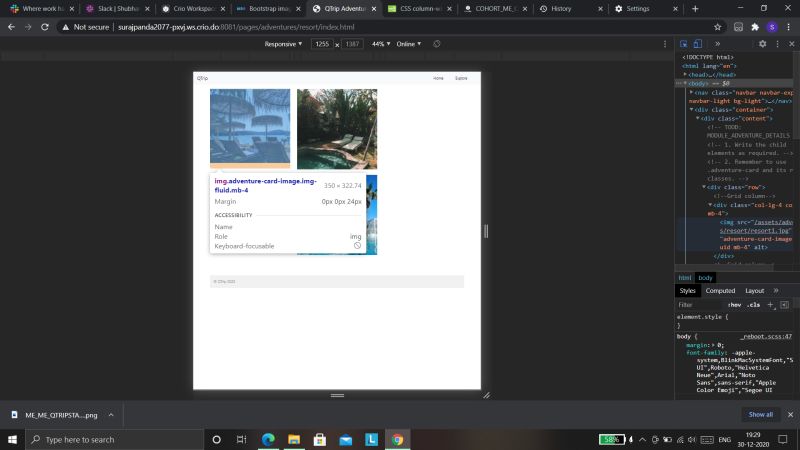Toggle the :hov element state
The image size is (800, 450).
click(x=734, y=305)
